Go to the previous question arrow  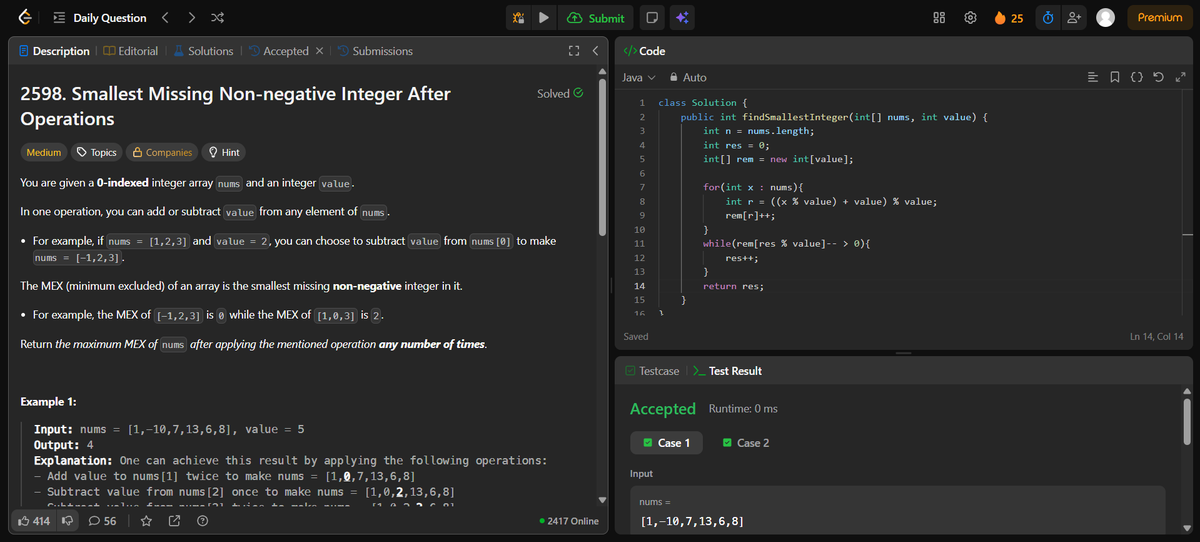166,18
